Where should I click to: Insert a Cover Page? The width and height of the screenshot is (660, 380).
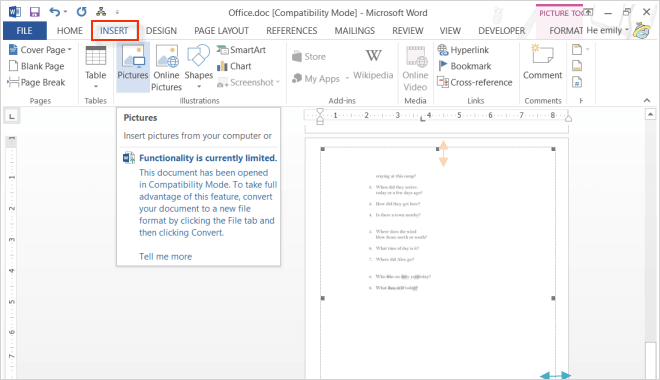pyautogui.click(x=40, y=50)
